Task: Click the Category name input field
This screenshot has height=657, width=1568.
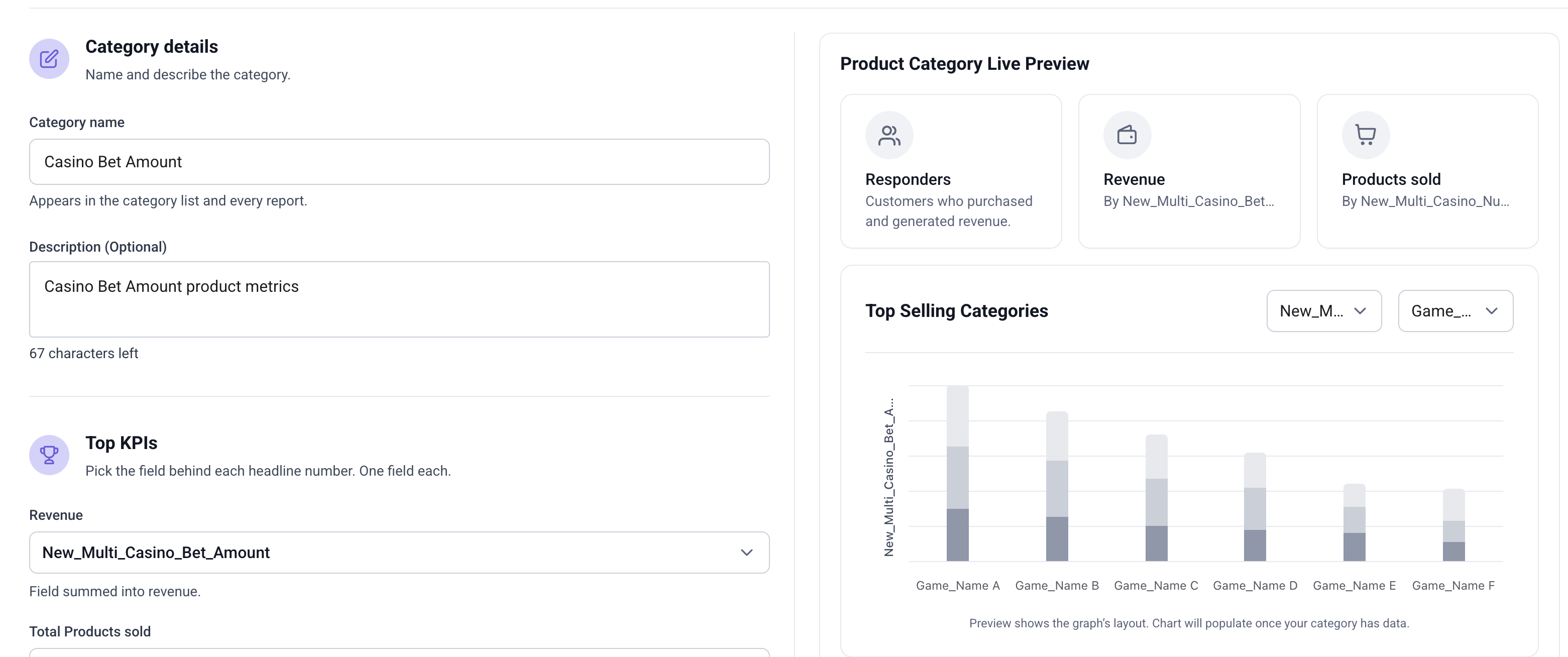Action: click(x=399, y=162)
